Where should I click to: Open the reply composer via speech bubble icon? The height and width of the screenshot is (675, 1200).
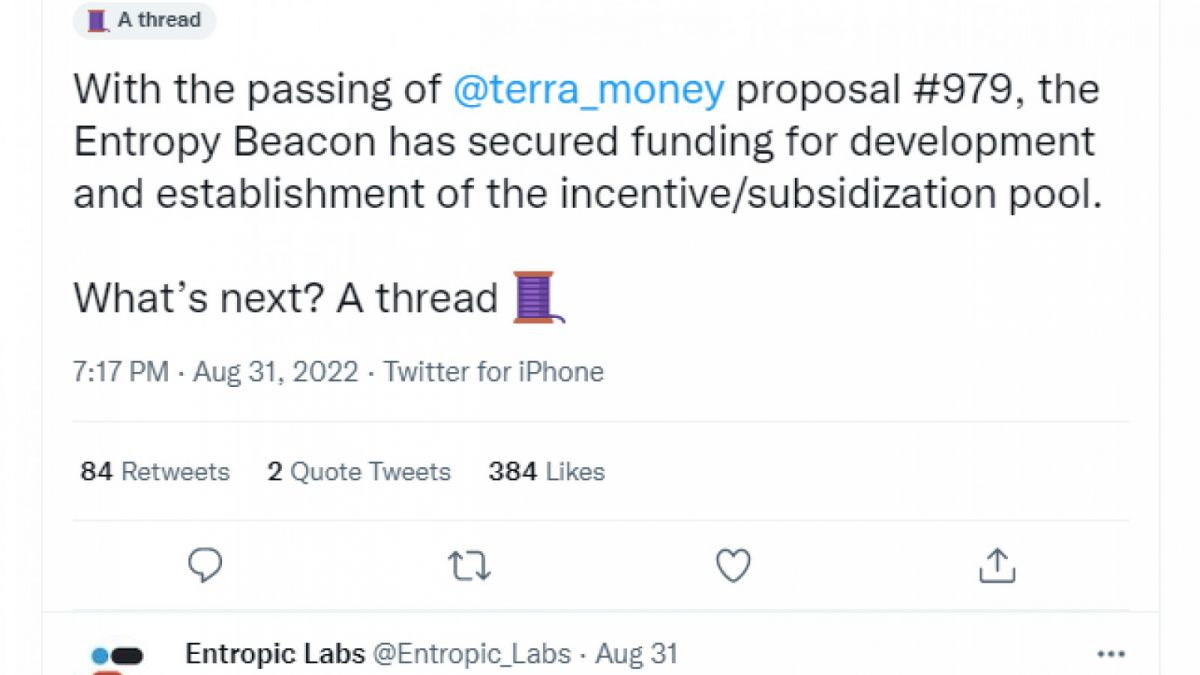pyautogui.click(x=204, y=565)
